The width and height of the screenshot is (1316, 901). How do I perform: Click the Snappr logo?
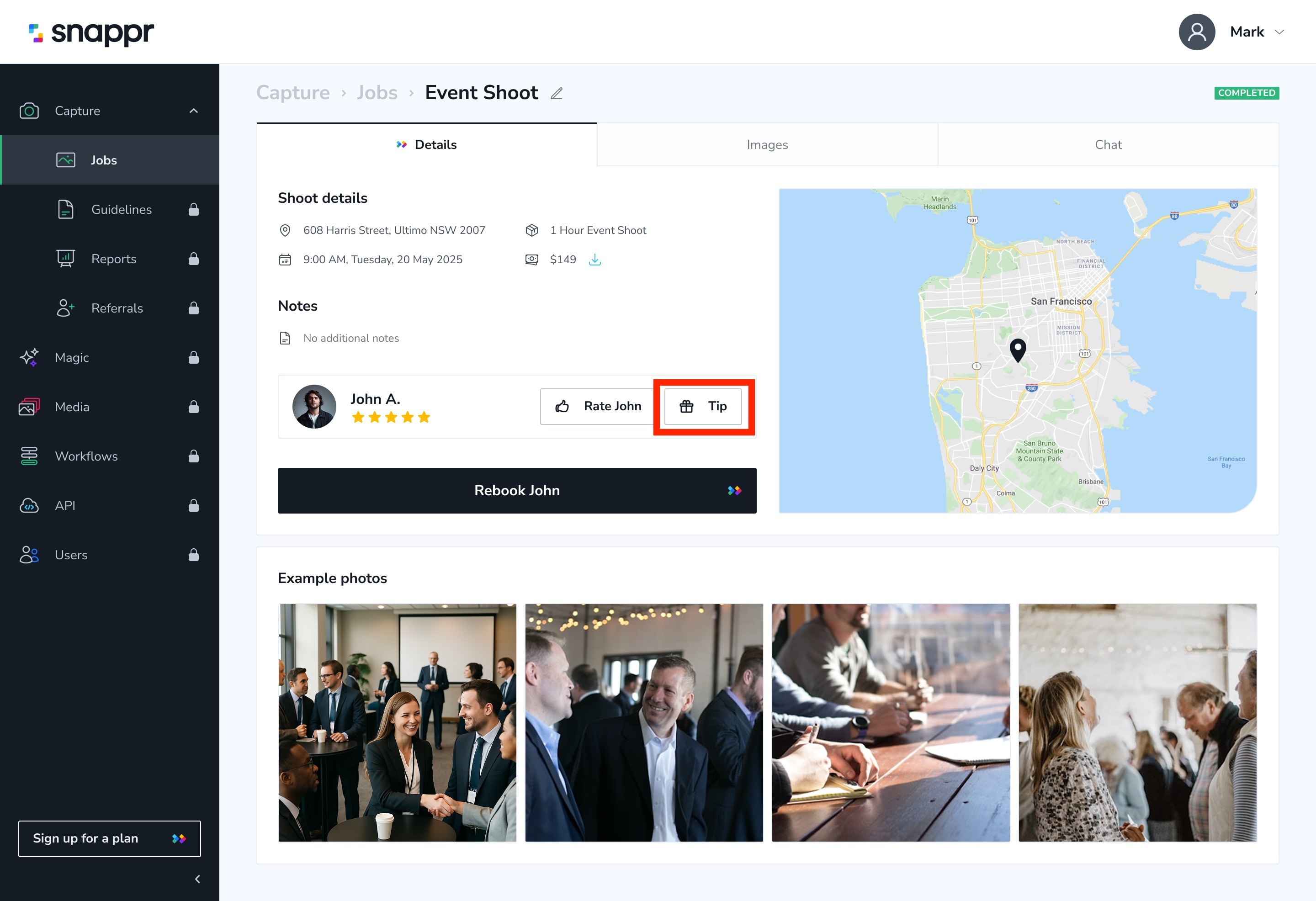tap(91, 33)
